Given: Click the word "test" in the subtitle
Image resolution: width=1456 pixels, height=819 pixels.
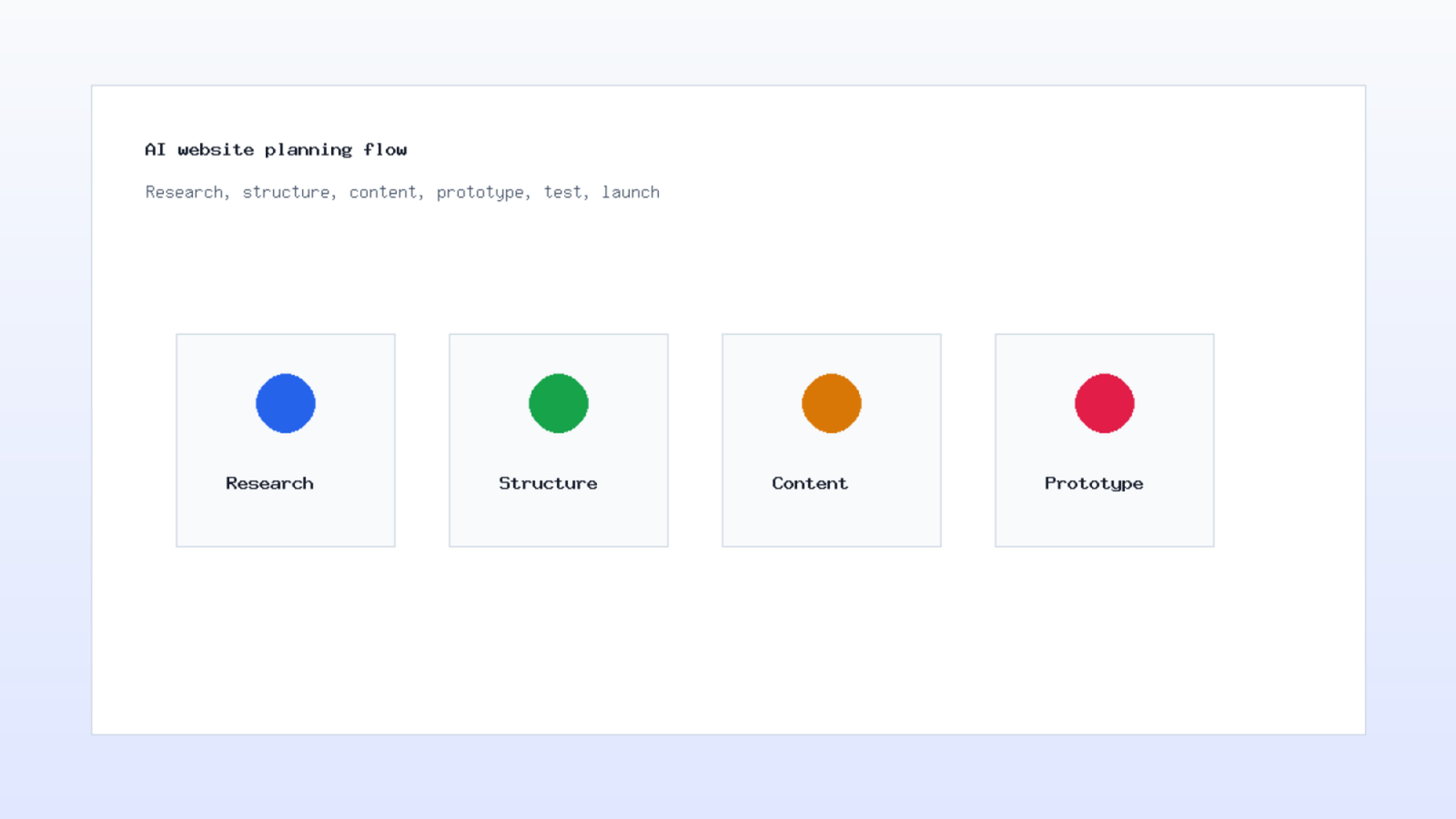Looking at the screenshot, I should (x=562, y=192).
